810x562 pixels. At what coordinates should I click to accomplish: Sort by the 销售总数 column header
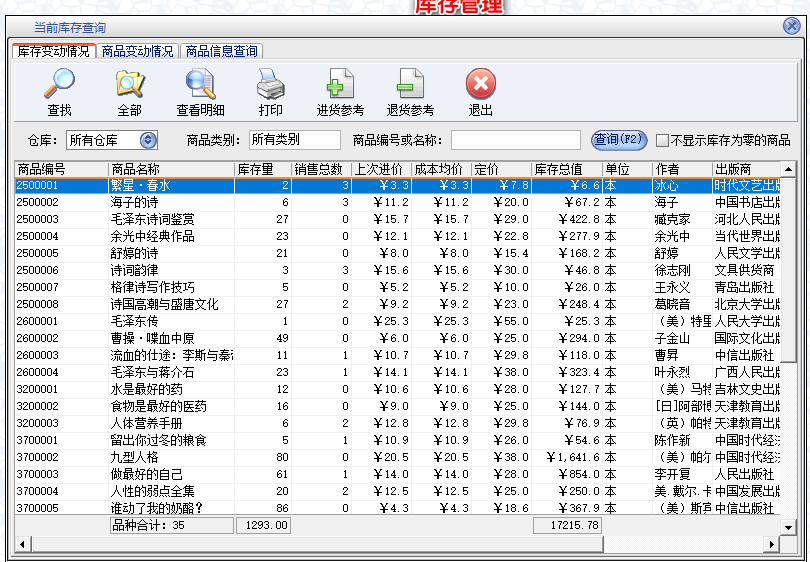321,169
